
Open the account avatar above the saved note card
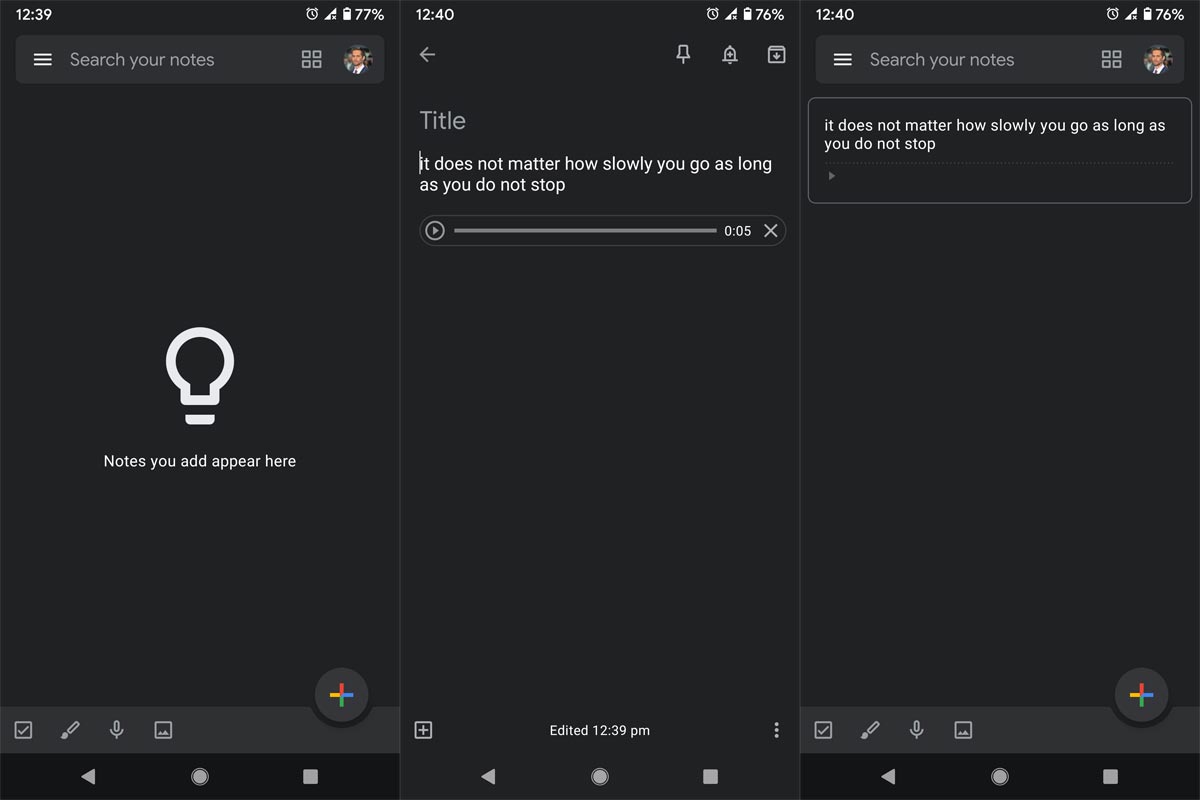pyautogui.click(x=1158, y=60)
